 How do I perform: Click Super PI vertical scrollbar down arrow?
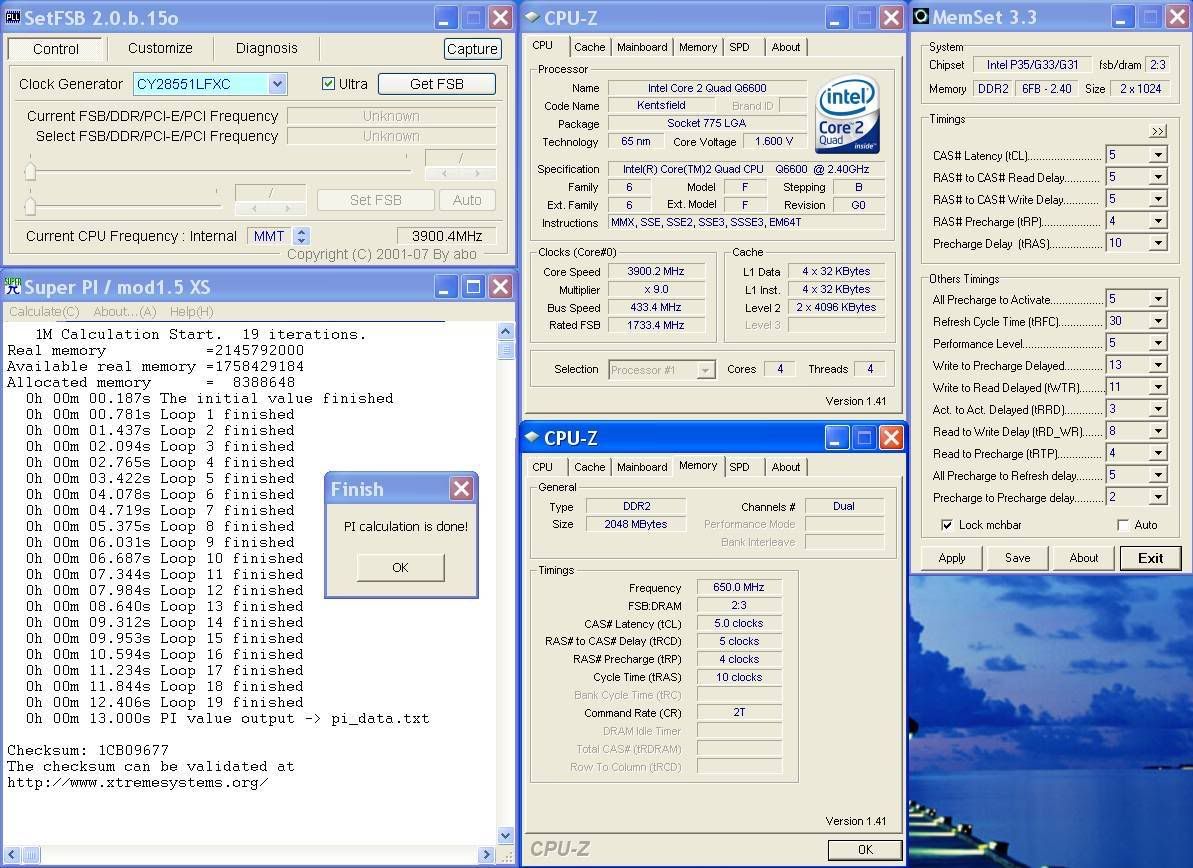click(x=505, y=835)
